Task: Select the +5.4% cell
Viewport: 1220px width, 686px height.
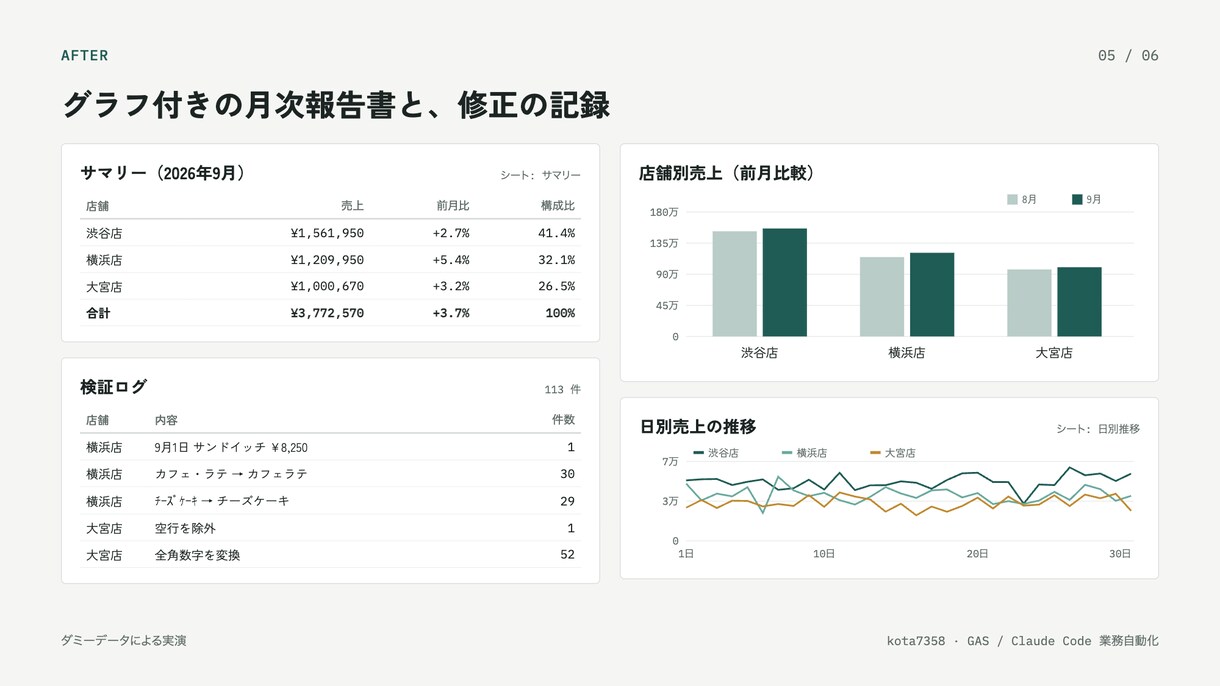Action: coord(451,260)
